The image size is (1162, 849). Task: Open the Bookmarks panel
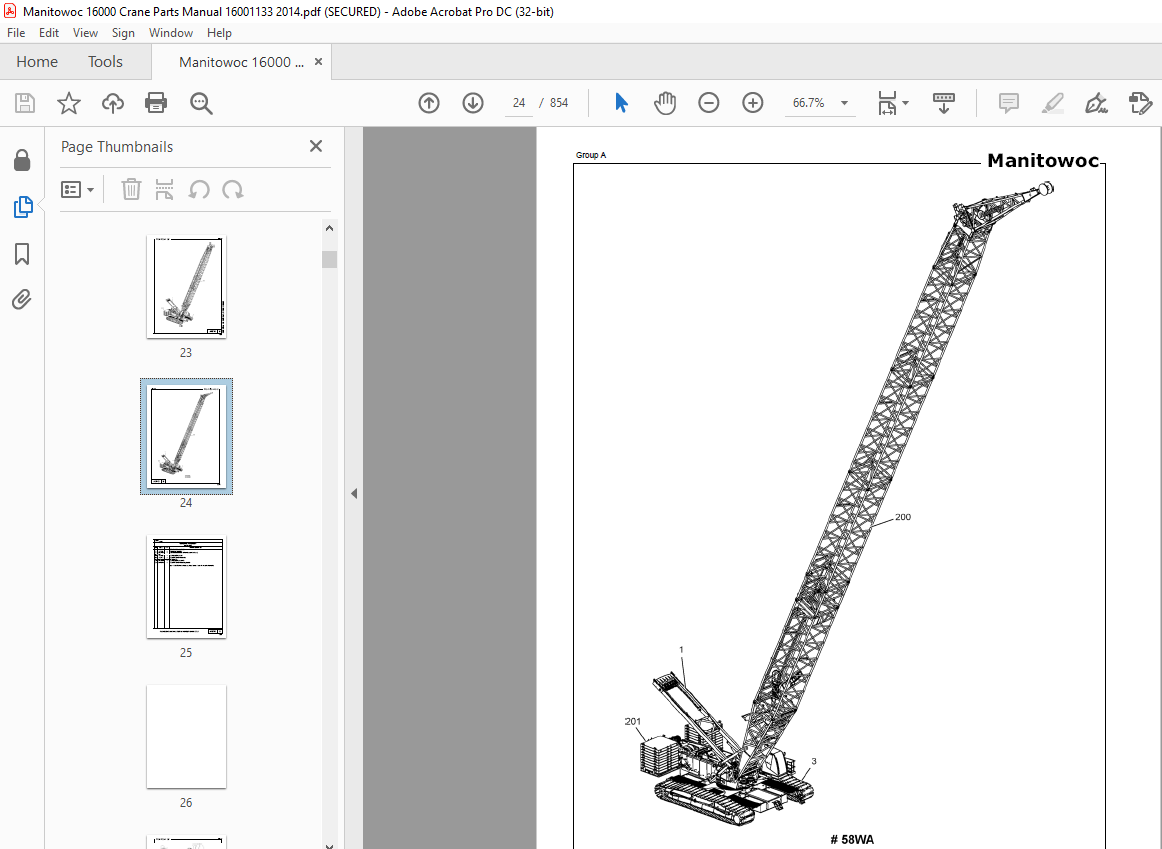coord(22,254)
